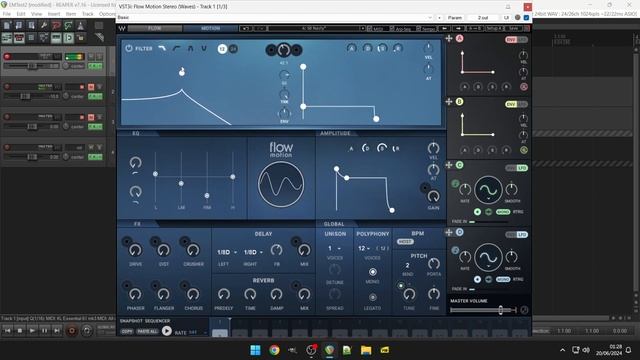The width and height of the screenshot is (640, 360).
Task: Open the Snapshot Sequencer RATE dropdown
Action: 198,333
